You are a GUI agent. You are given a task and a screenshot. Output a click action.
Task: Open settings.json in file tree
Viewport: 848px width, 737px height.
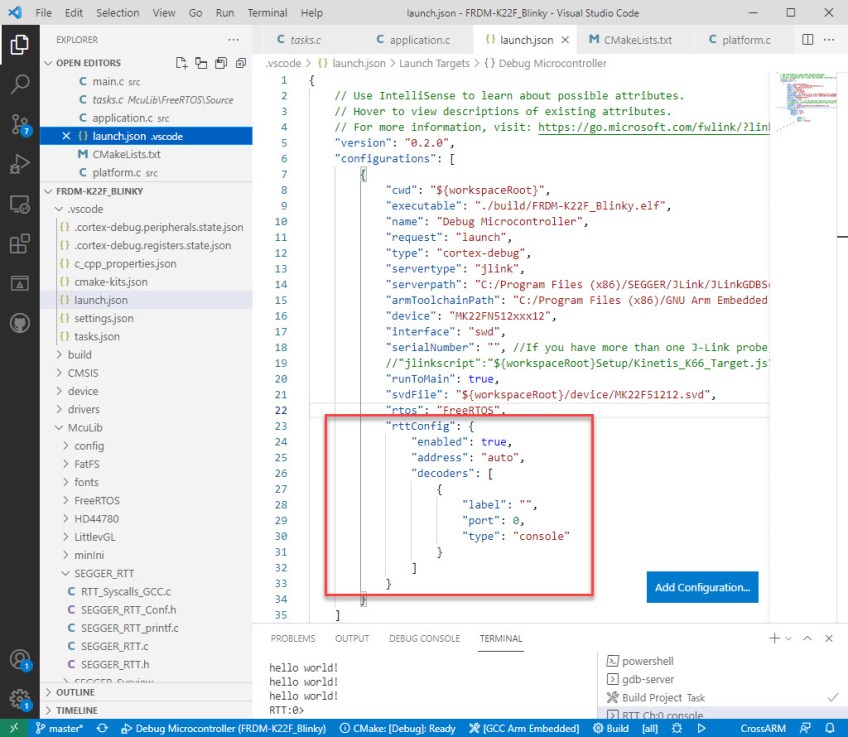point(102,318)
